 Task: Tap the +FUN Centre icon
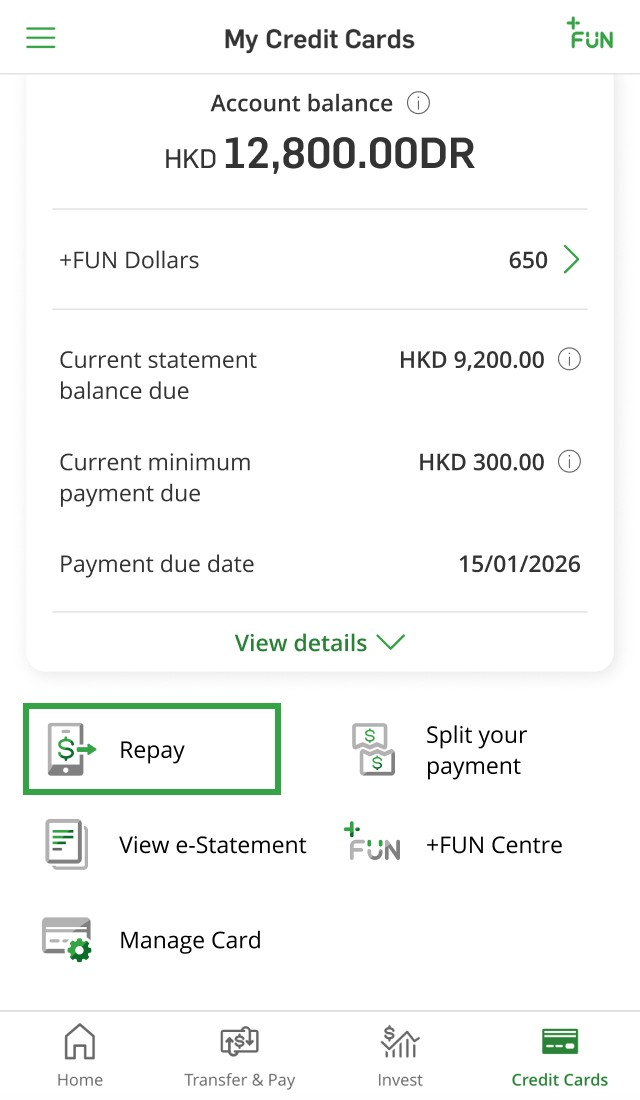[371, 844]
